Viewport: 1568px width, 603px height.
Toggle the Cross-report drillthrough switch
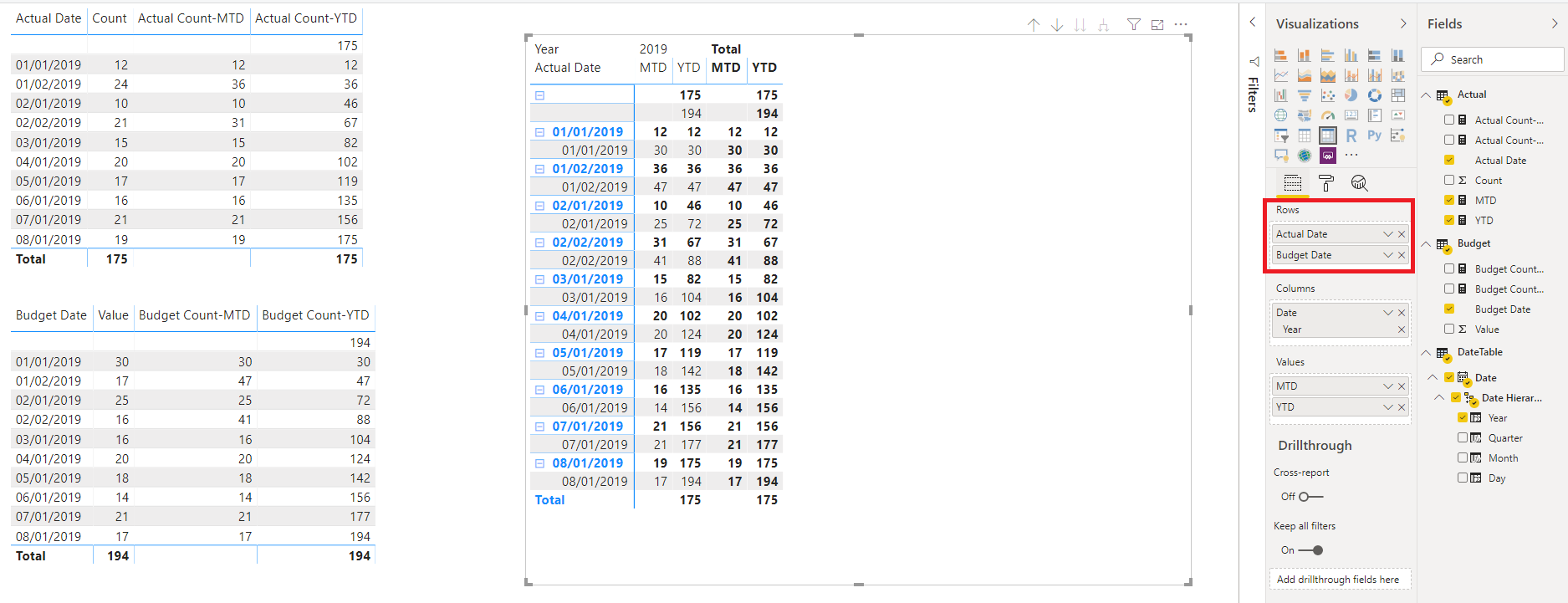coord(1310,497)
